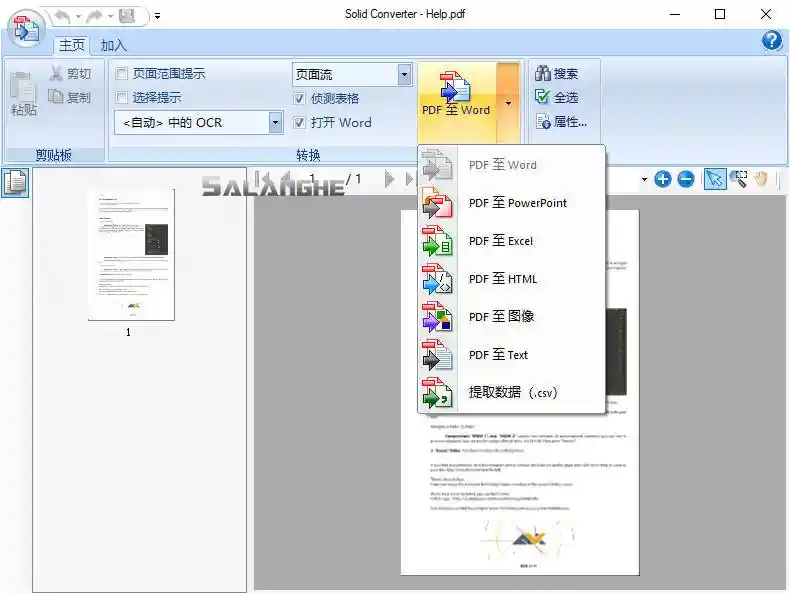790x594 pixels.
Task: Enable the 页面范围提示 checkbox
Action: [x=121, y=74]
